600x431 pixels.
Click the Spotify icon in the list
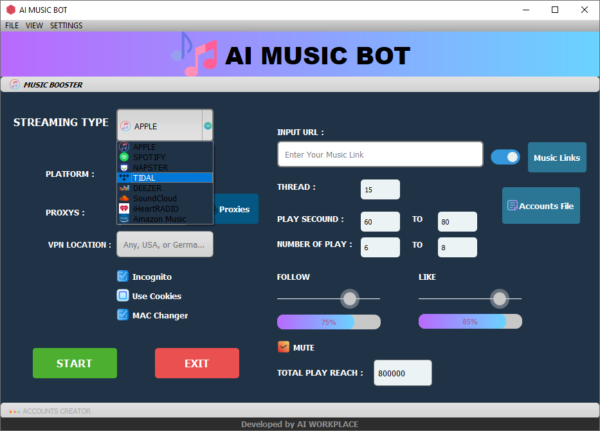tap(124, 157)
